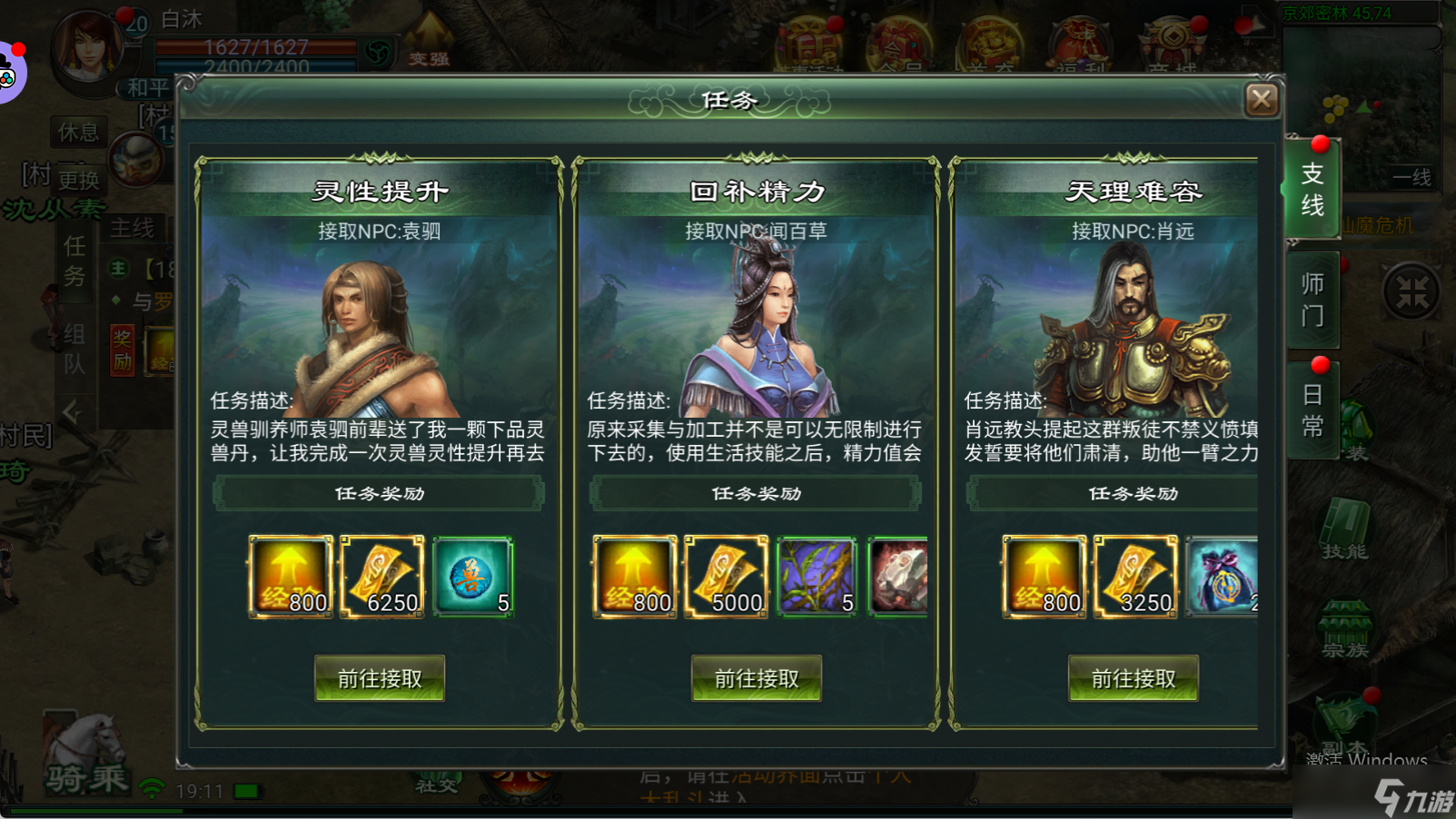Click the 5000 gold ticket reward in 回补精力

[x=727, y=577]
